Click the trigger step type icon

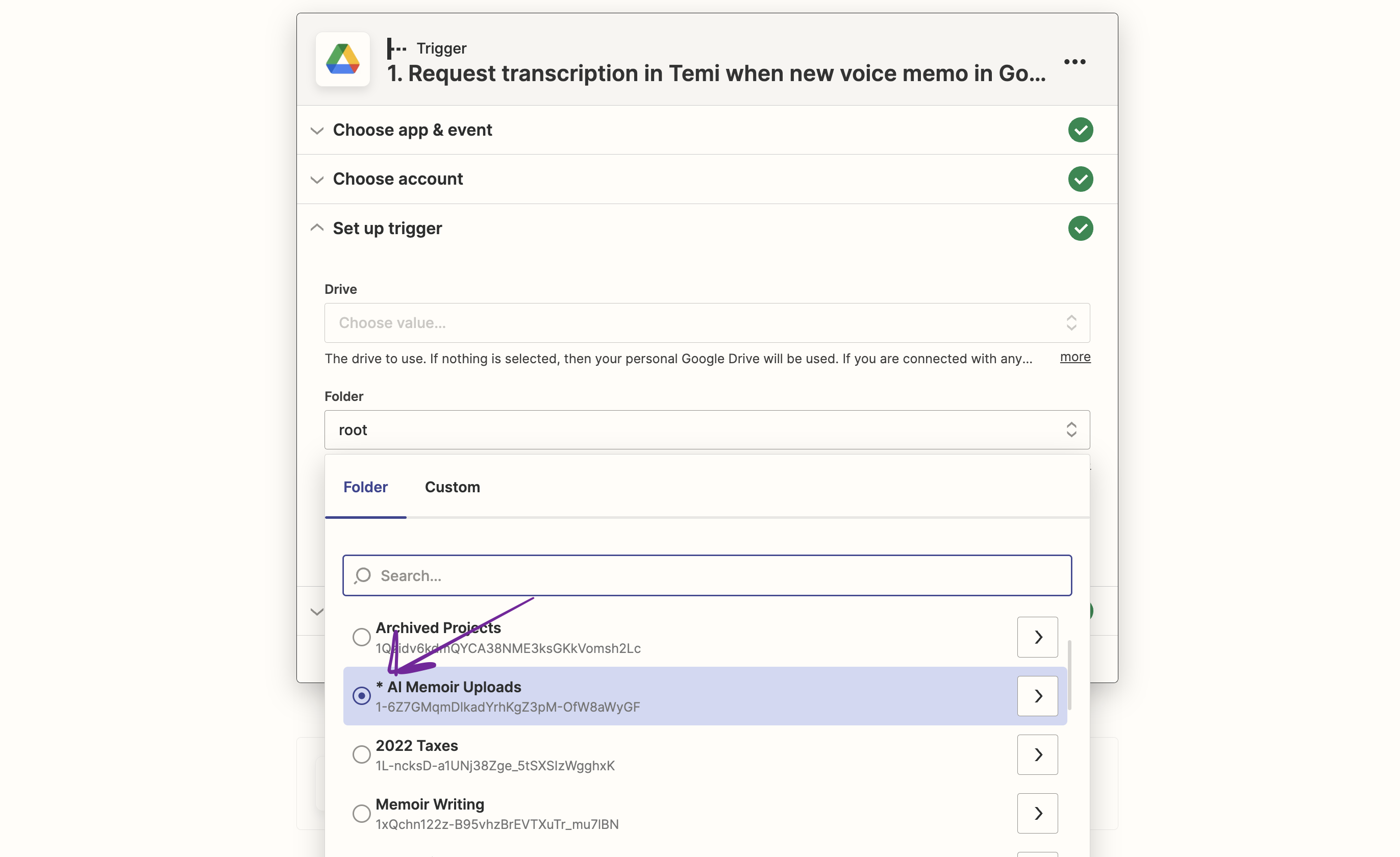396,48
